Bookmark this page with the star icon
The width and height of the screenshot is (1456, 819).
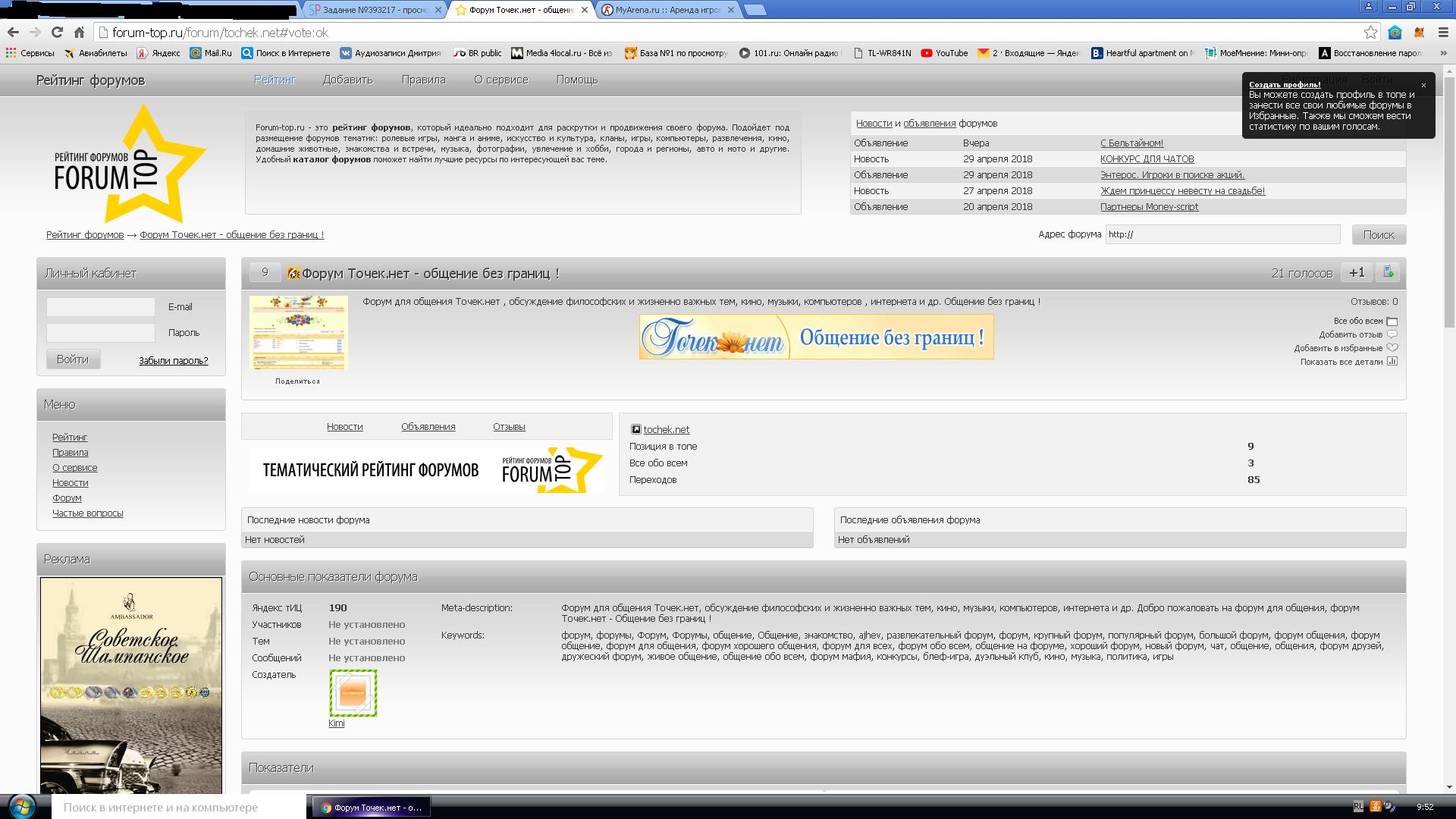coord(1370,32)
